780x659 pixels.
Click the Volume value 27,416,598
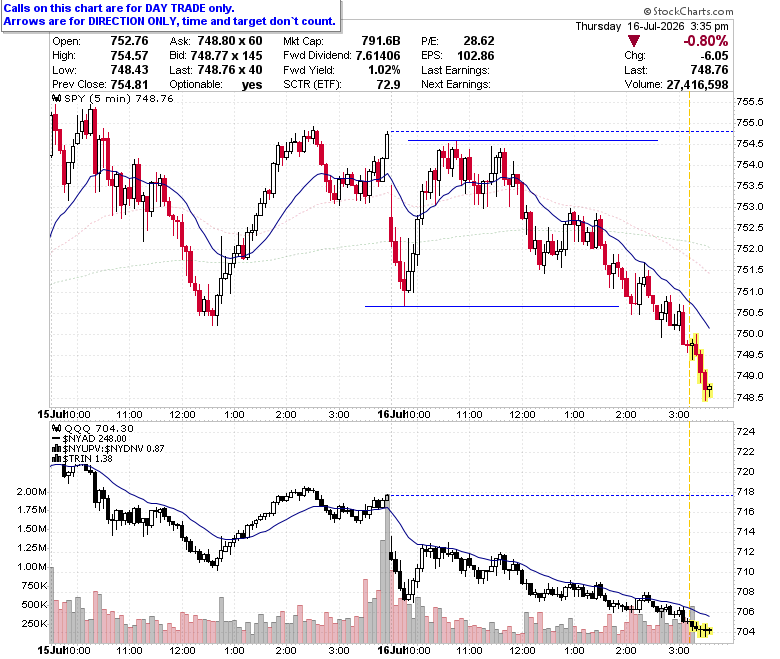point(697,85)
